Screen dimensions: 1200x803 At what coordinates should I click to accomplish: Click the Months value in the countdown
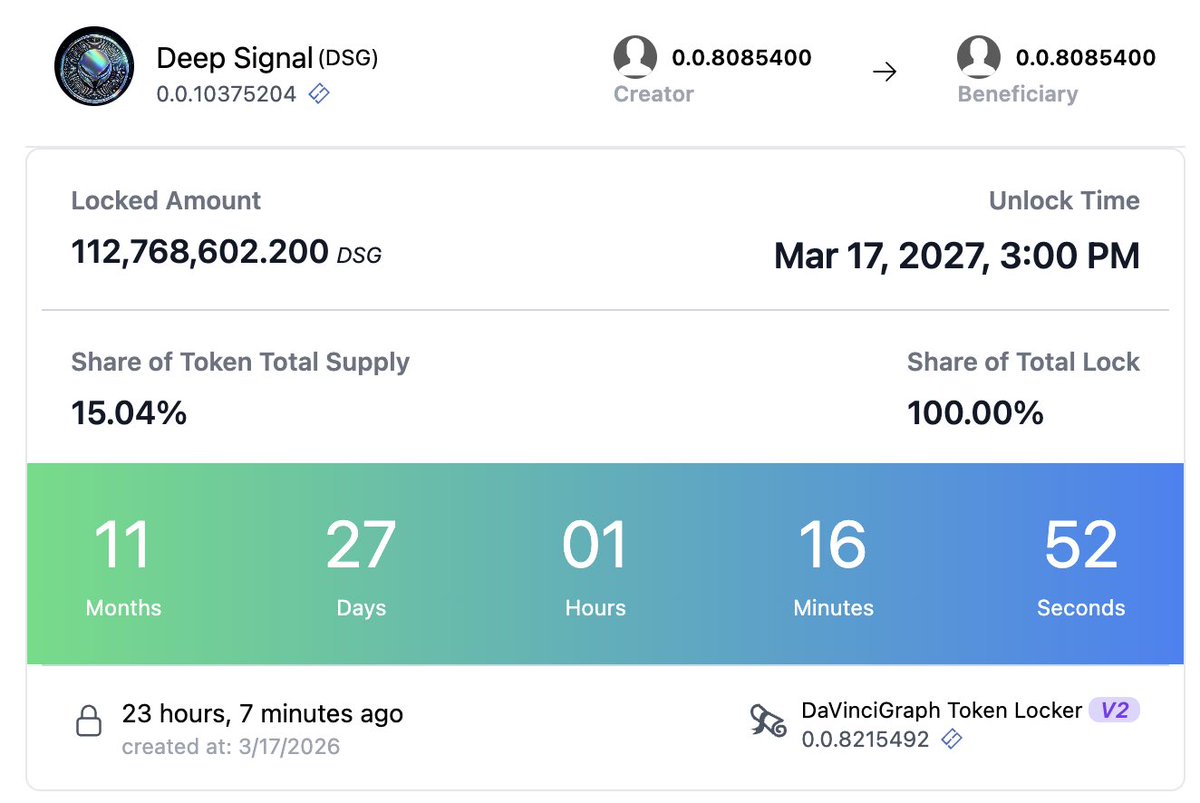(122, 546)
